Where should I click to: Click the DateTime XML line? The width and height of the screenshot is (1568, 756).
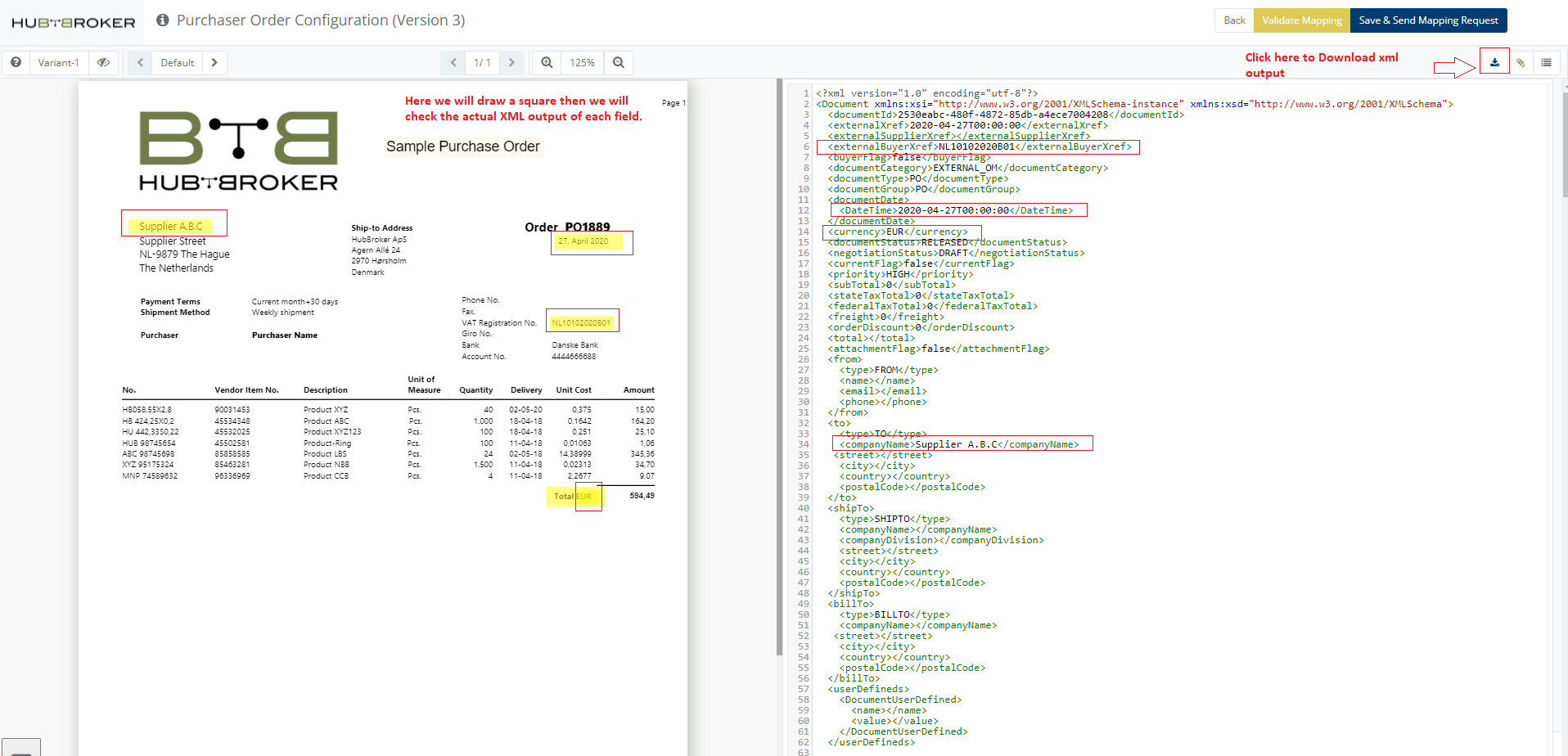pos(956,210)
